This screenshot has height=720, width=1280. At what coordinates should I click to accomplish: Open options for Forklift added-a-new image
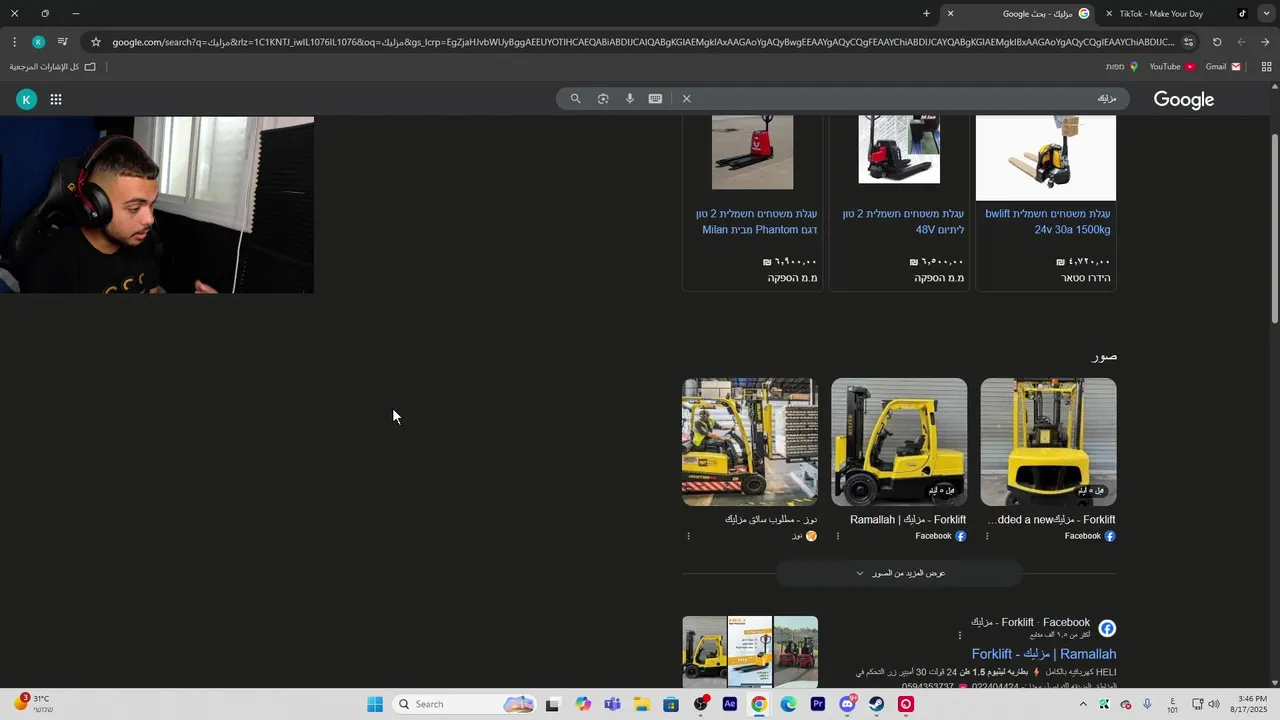[987, 536]
